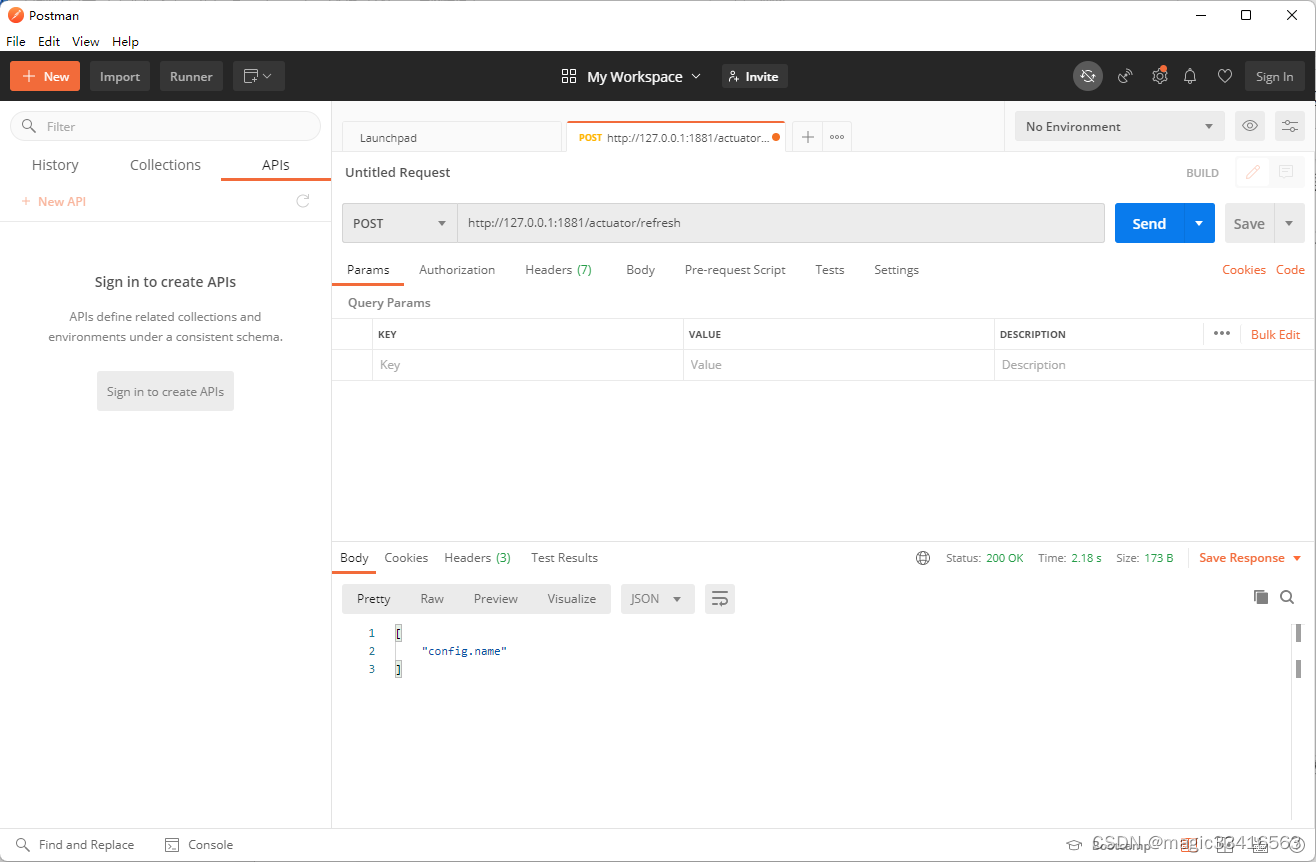1316x862 pixels.
Task: Click the Import button
Action: click(120, 76)
